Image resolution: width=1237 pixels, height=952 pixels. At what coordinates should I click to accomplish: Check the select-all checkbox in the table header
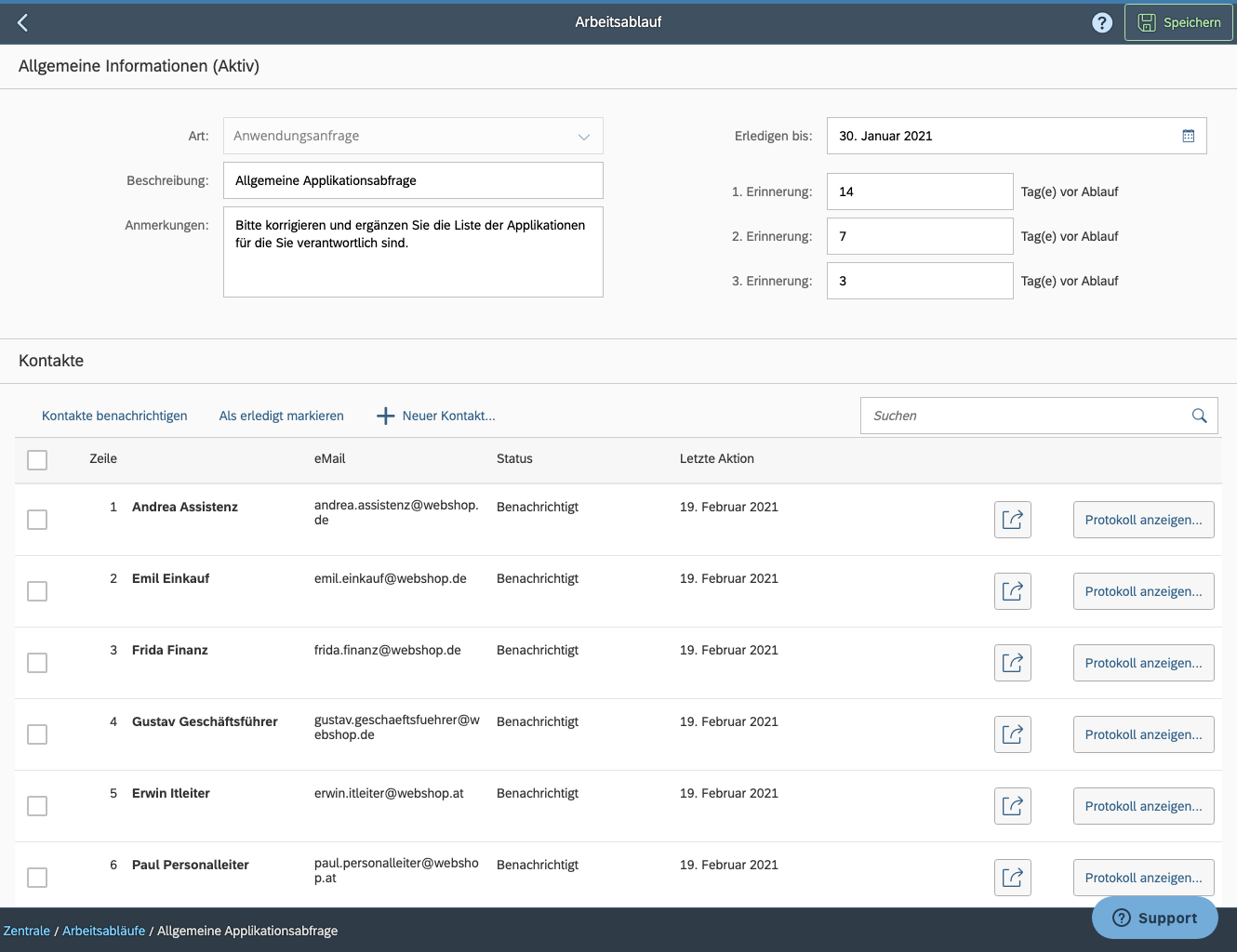coord(37,459)
